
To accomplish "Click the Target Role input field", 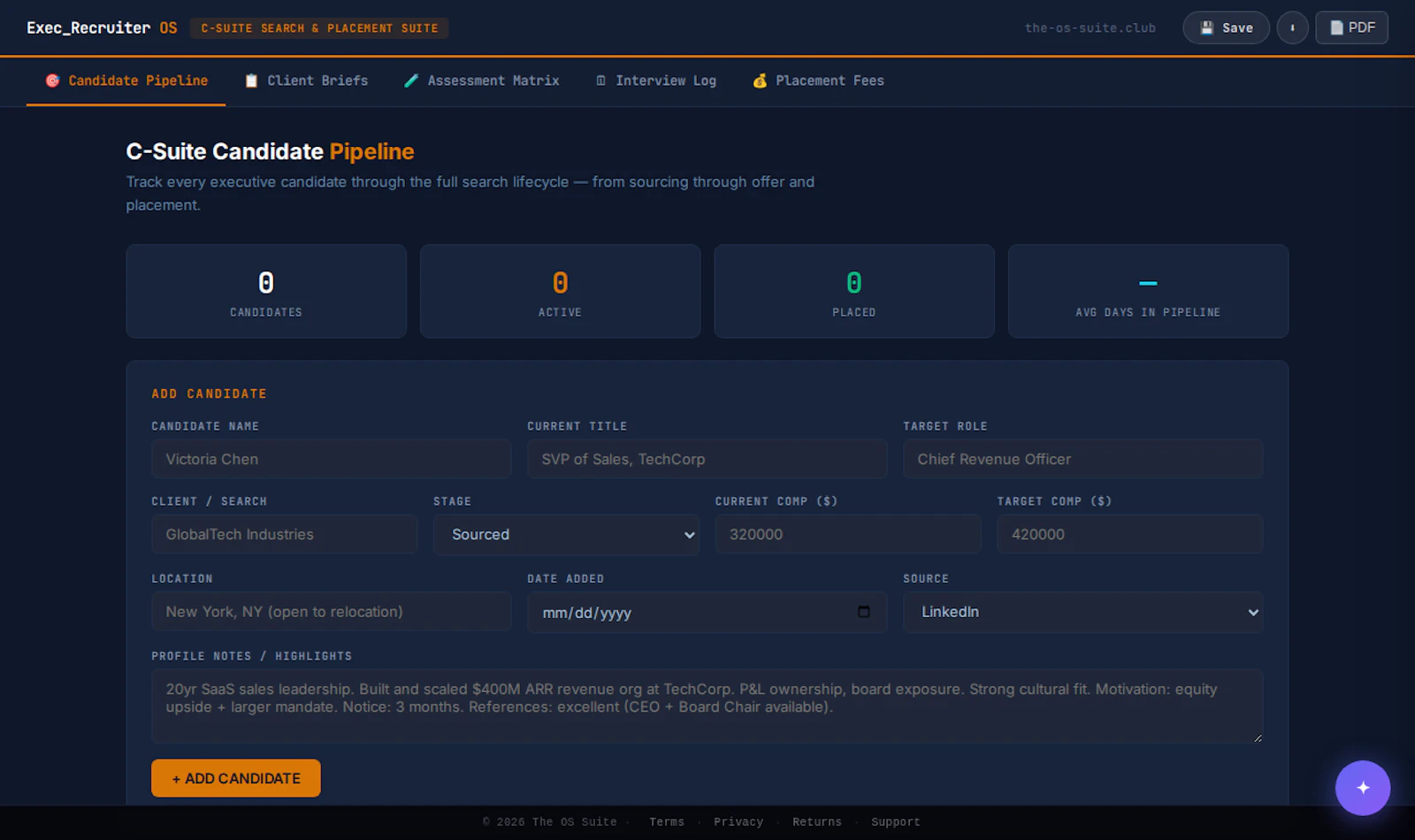I will [1082, 459].
